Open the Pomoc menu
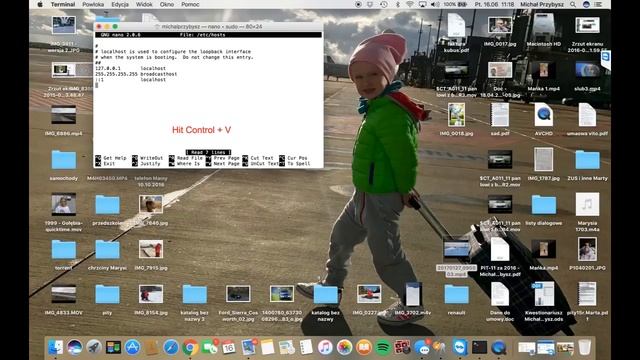 [190, 4]
